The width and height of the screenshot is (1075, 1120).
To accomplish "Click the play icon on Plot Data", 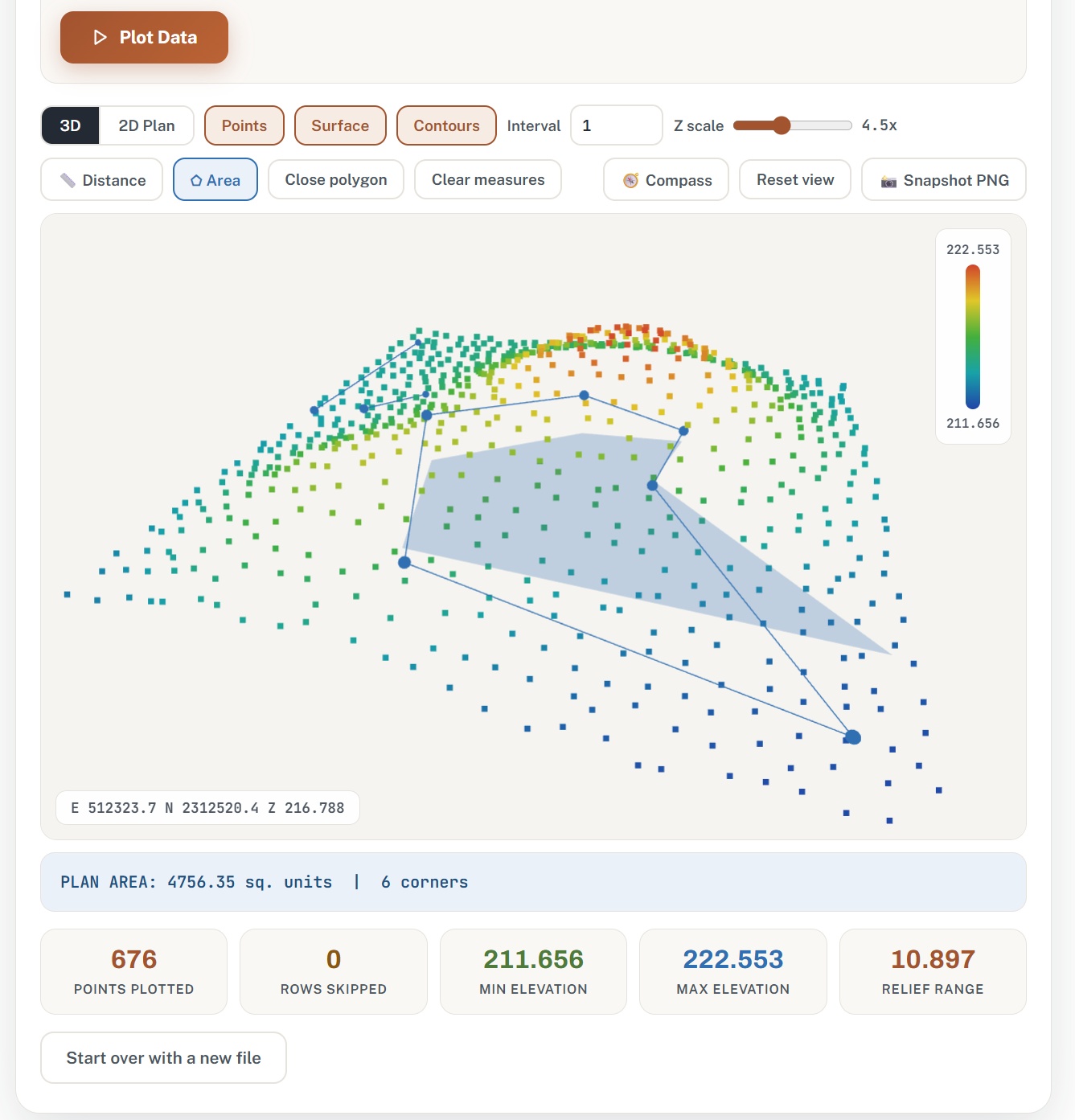I will (101, 37).
